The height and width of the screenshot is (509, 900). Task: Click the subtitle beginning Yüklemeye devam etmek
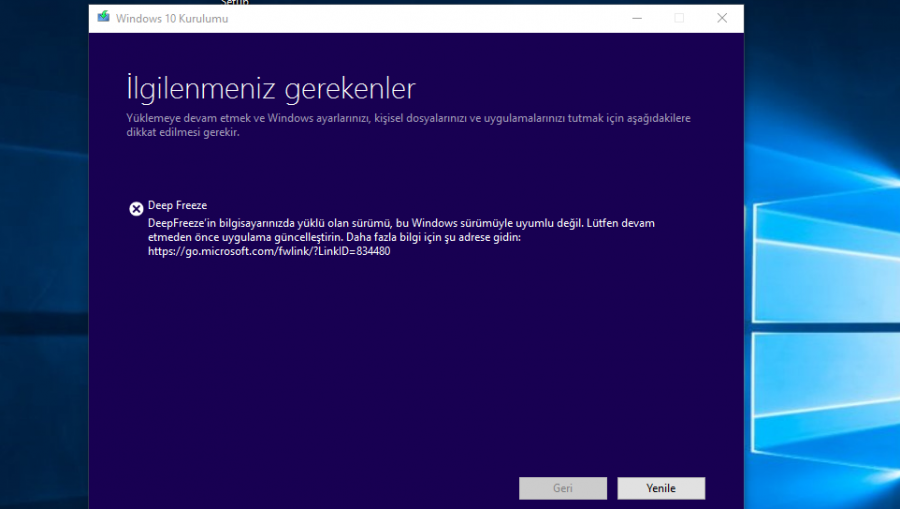[408, 125]
